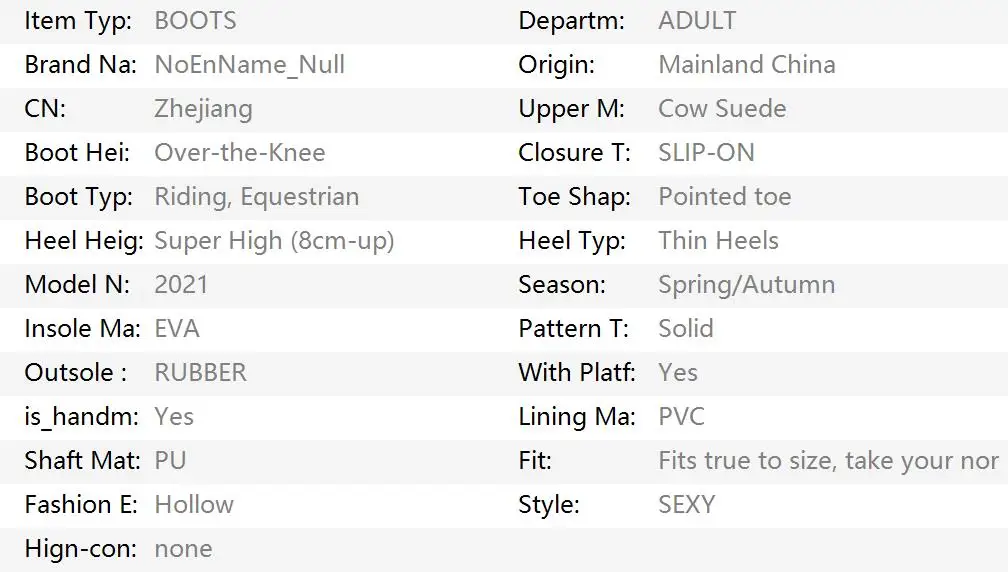Select the 'Pointed toe' value

[724, 196]
